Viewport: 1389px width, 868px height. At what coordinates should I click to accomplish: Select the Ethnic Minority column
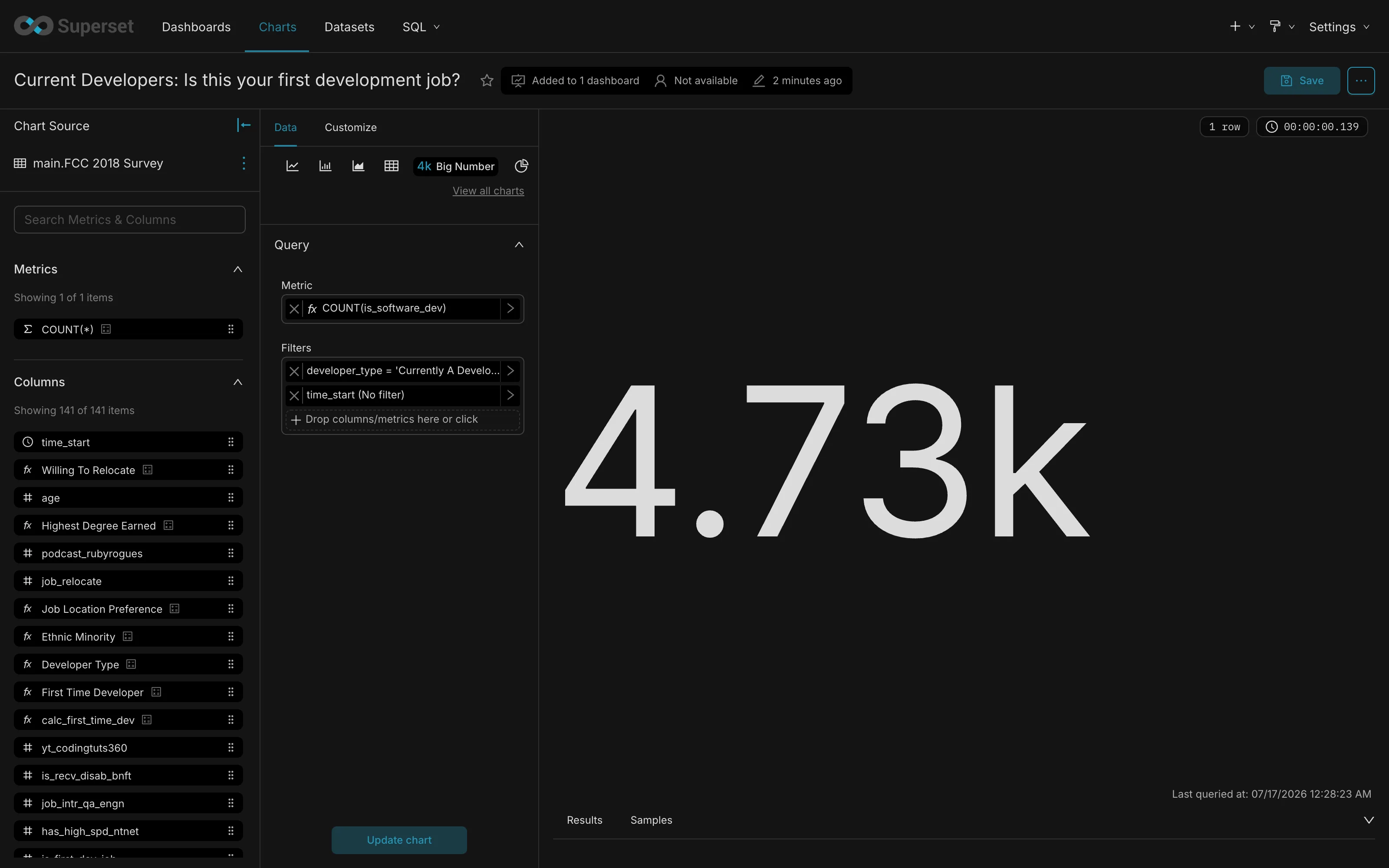pos(128,637)
